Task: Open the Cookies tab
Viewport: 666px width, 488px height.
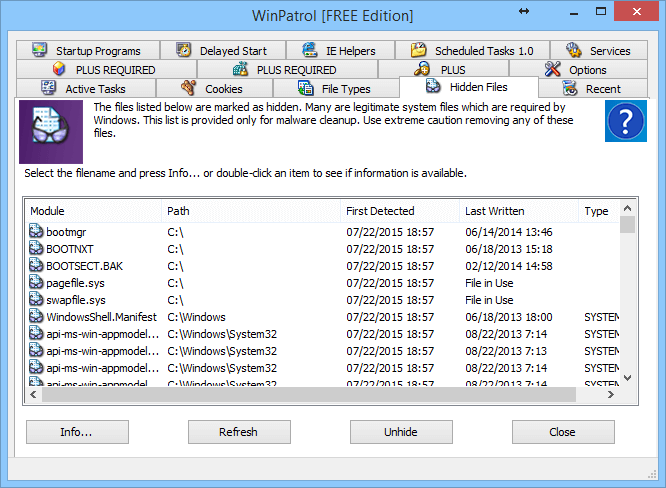Action: click(x=214, y=88)
